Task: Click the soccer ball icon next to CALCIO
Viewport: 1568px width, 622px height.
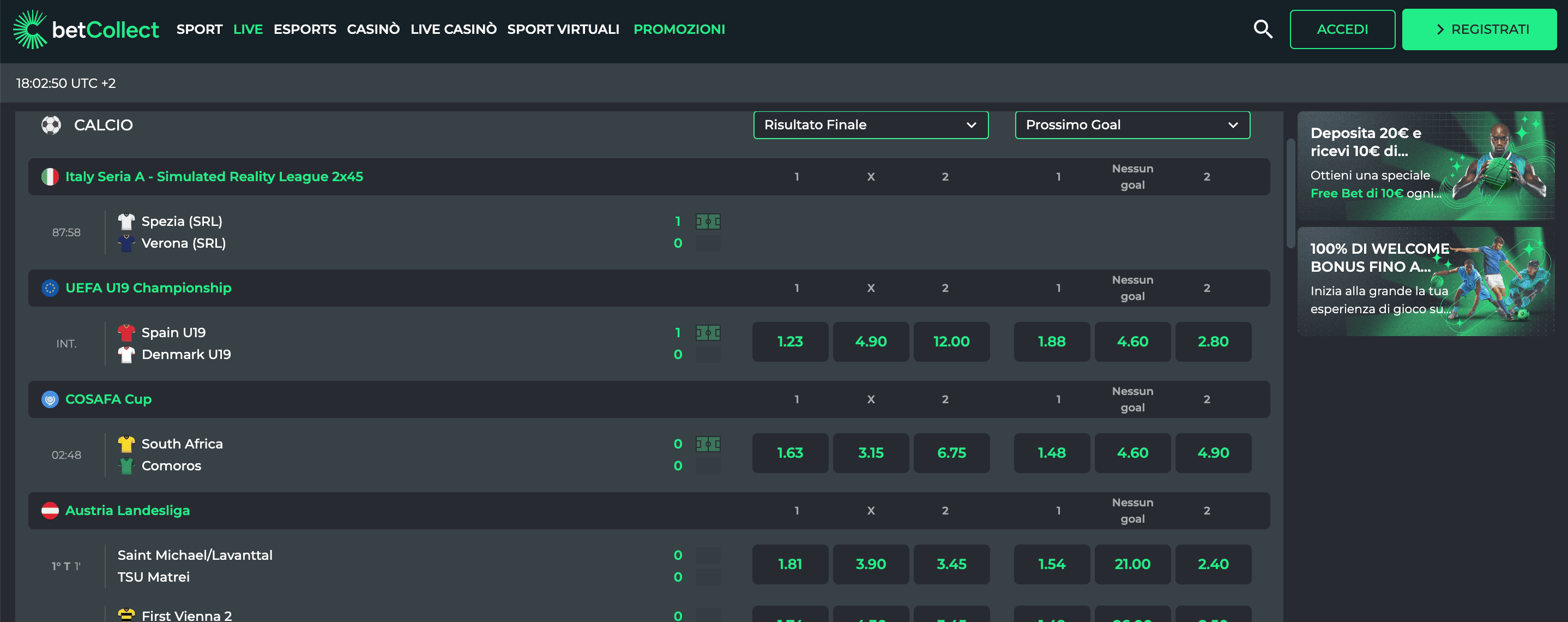Action: coord(51,124)
